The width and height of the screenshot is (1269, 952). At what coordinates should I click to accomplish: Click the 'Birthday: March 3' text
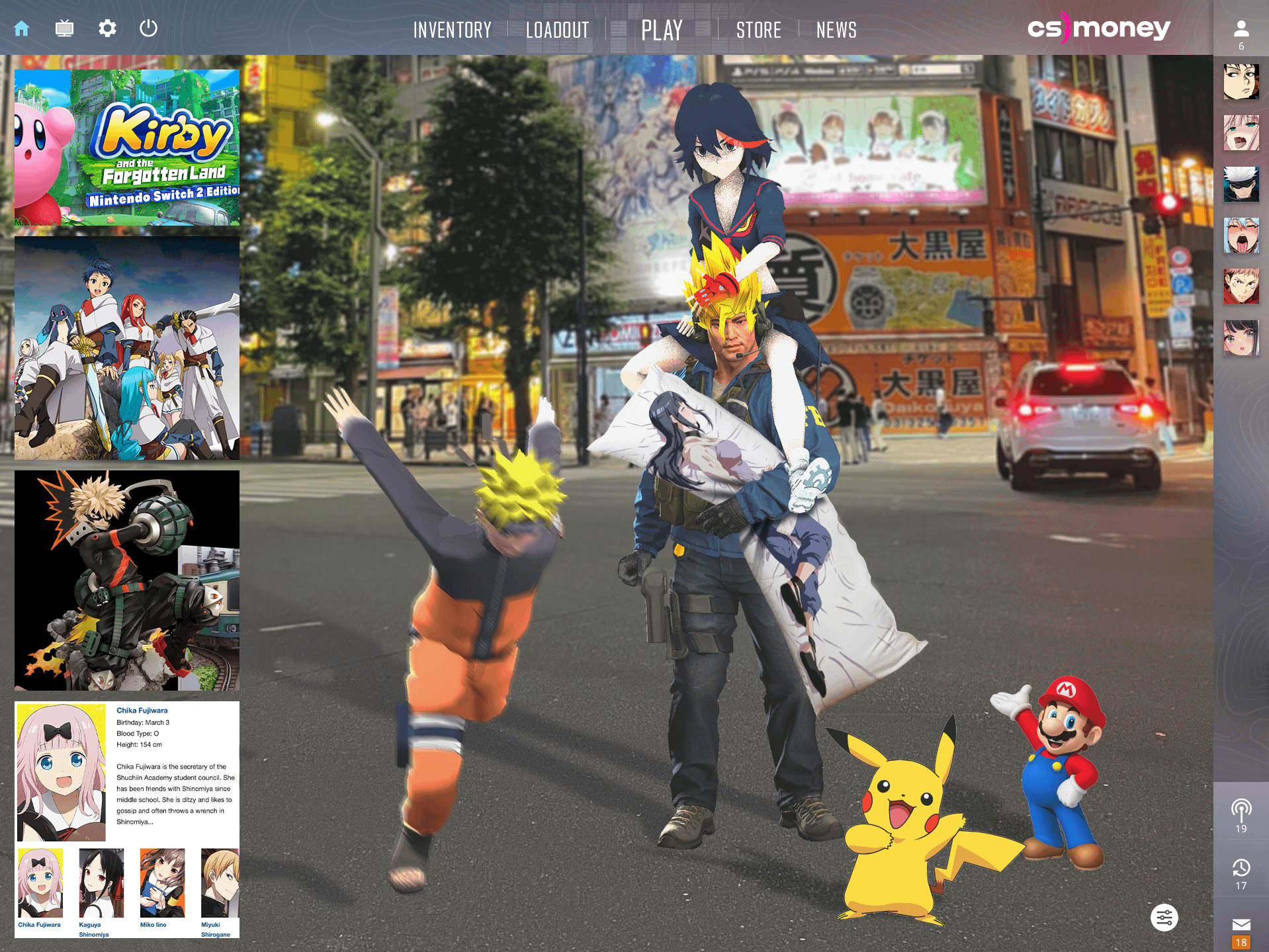coord(143,722)
